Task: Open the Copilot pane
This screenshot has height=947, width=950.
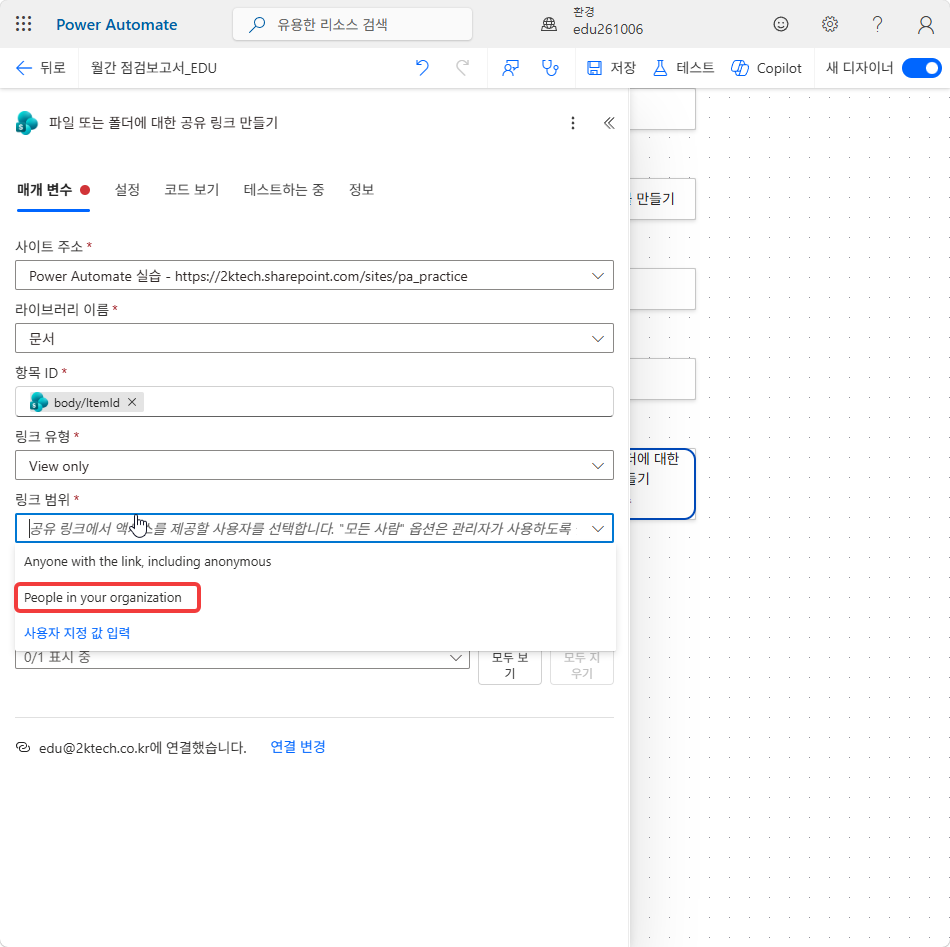Action: 766,68
